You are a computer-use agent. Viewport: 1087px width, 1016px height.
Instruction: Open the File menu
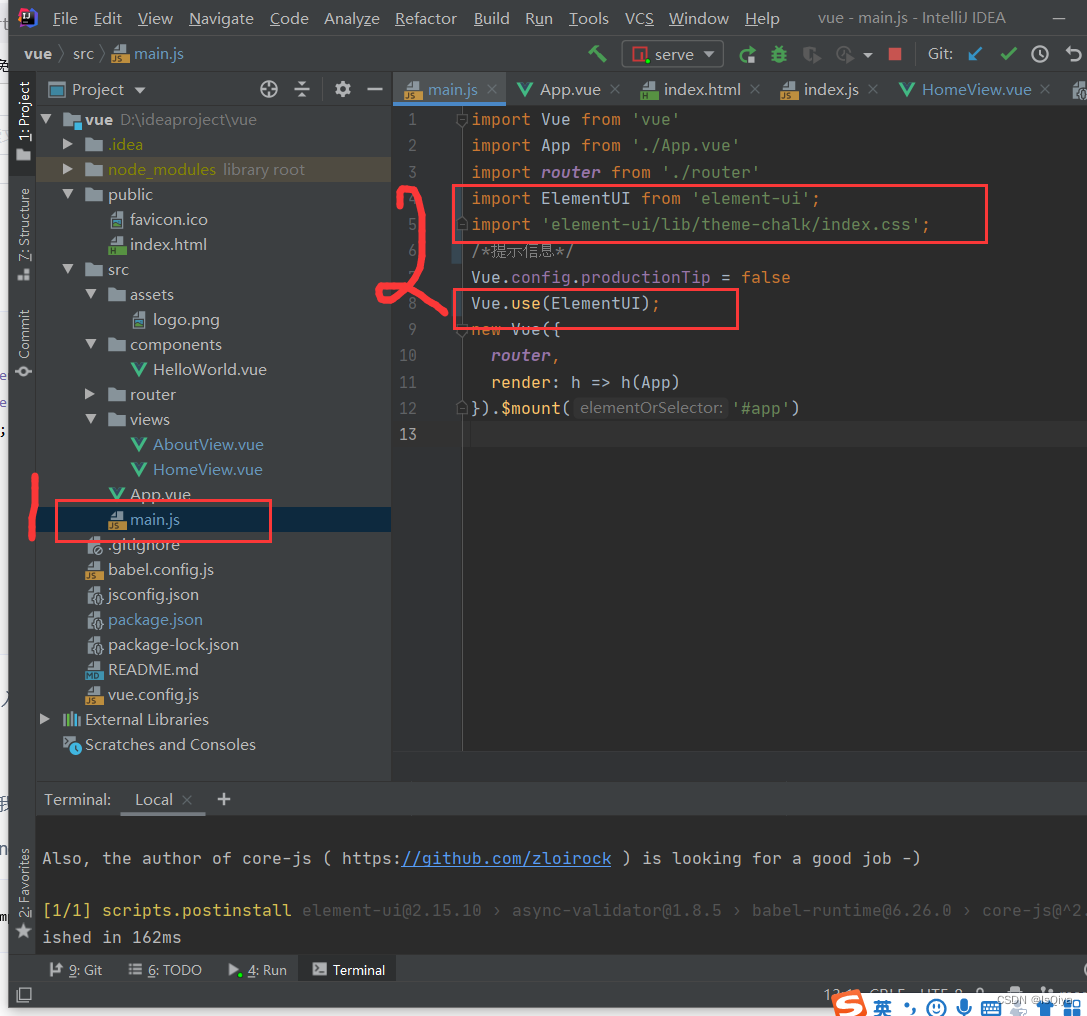[65, 19]
